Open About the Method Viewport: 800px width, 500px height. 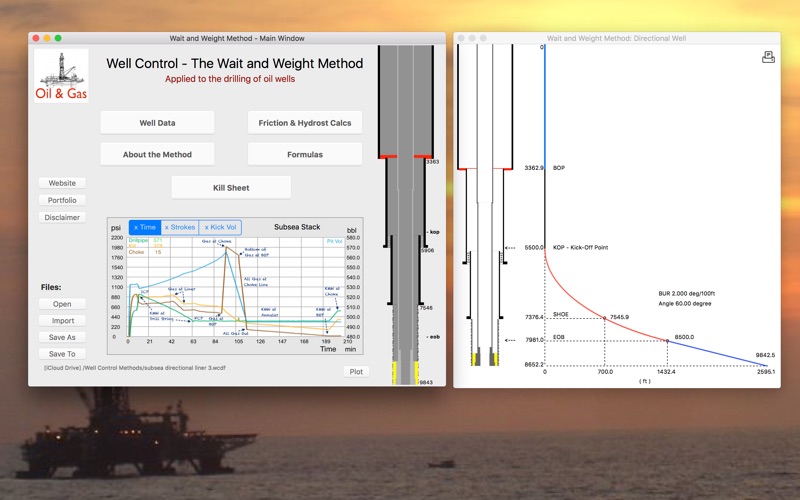tap(157, 154)
